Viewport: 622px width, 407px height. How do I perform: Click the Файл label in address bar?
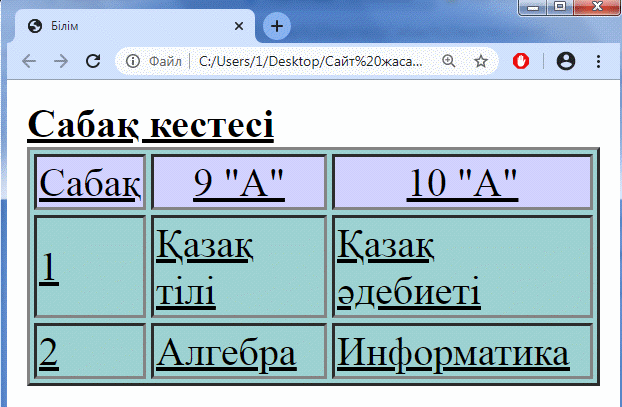point(165,61)
